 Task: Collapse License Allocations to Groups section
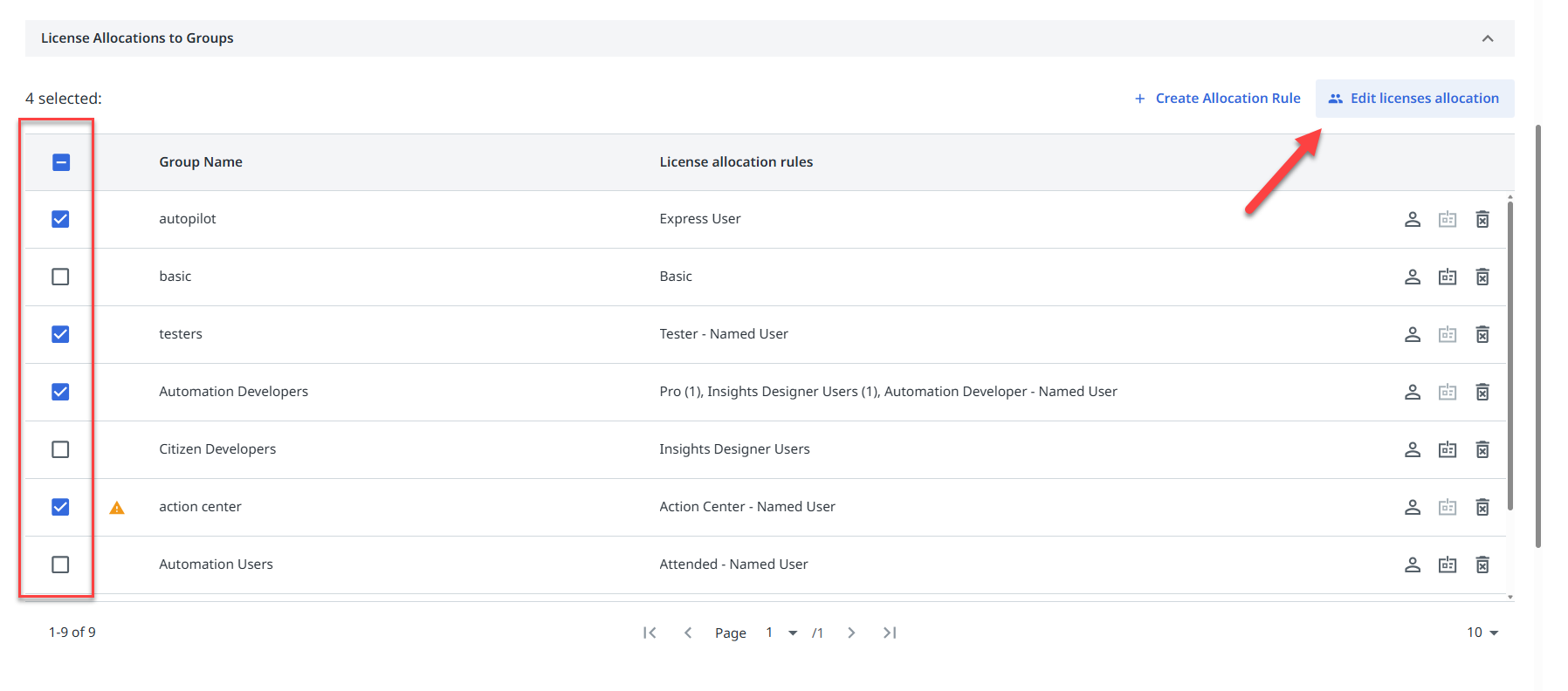pyautogui.click(x=1487, y=38)
